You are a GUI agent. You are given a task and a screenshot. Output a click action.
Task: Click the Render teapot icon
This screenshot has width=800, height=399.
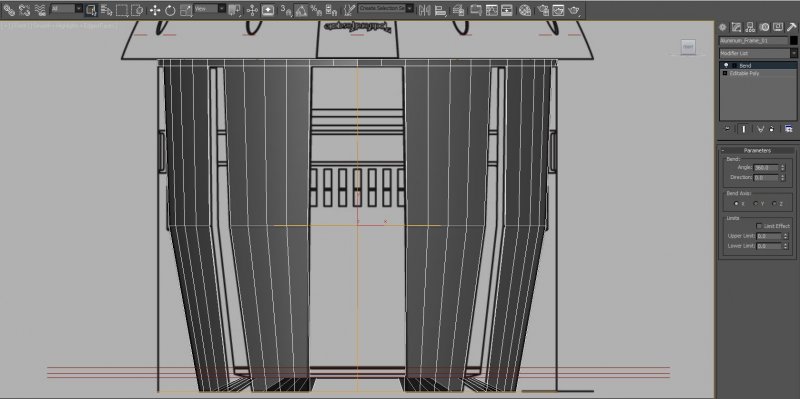(574, 10)
